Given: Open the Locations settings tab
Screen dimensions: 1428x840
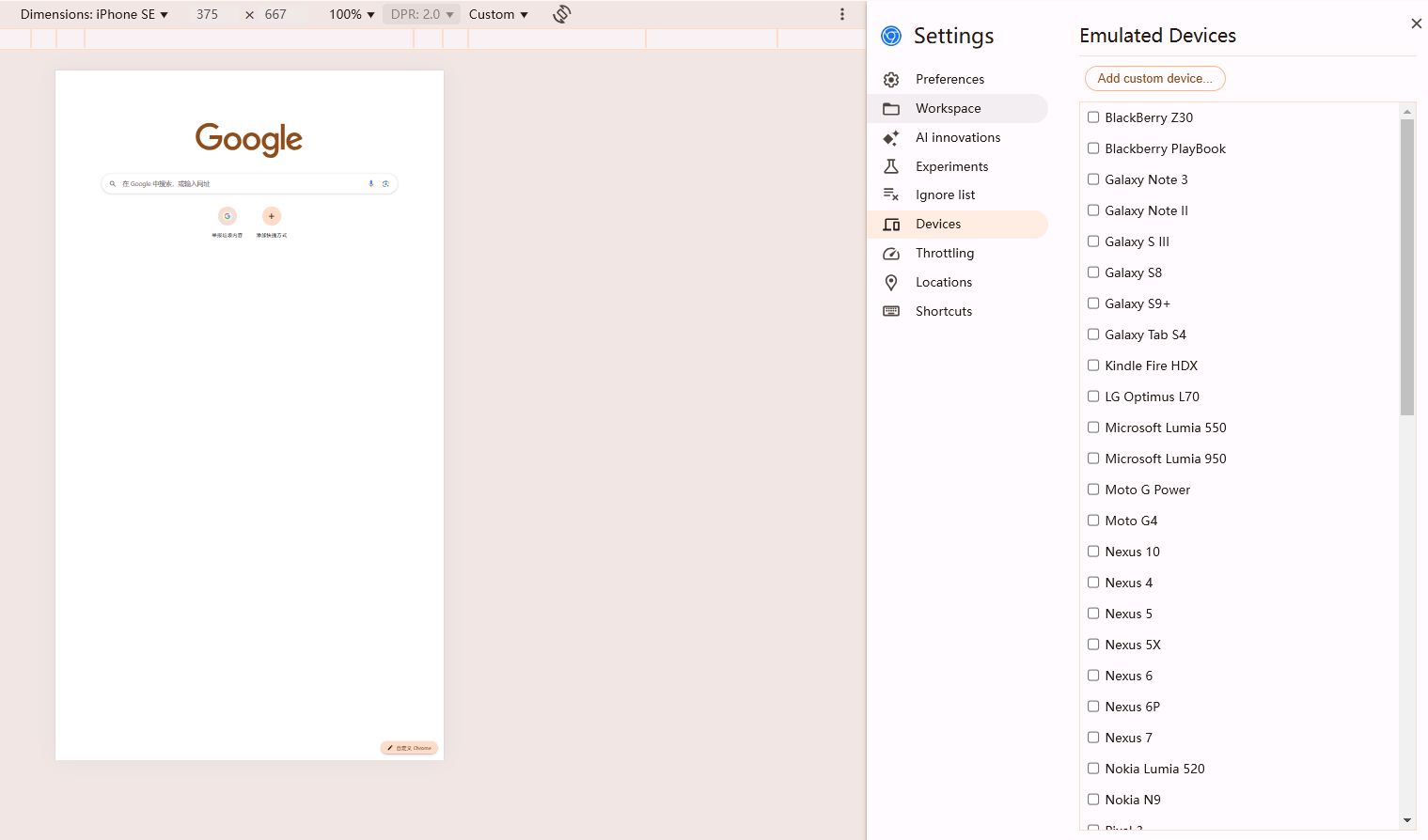Looking at the screenshot, I should click(958, 283).
